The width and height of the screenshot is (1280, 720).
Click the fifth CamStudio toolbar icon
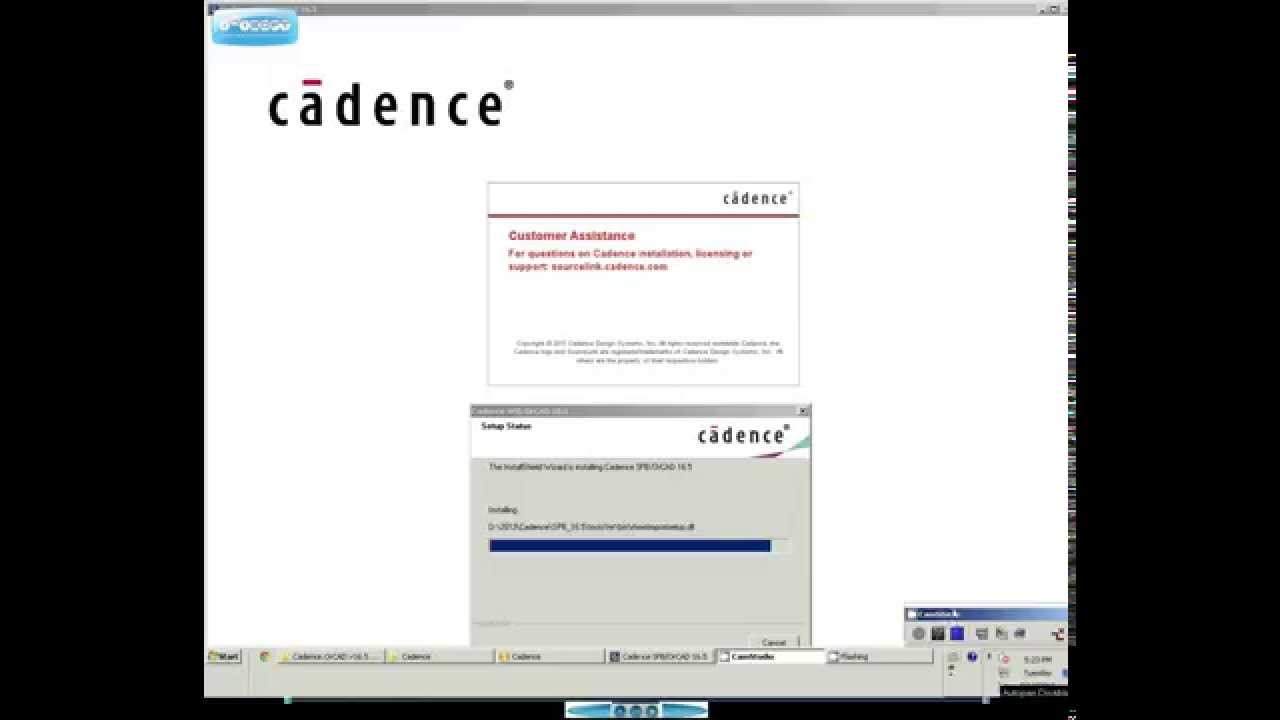point(1000,633)
